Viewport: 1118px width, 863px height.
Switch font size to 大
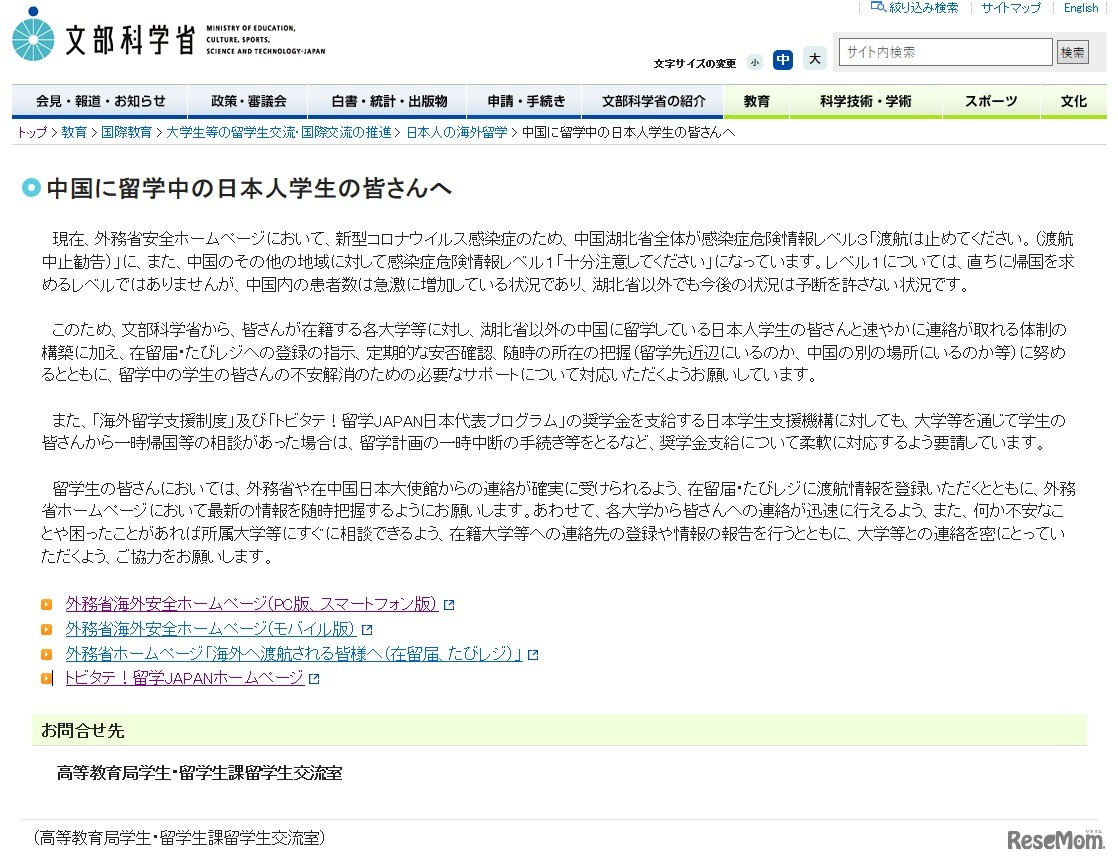[x=814, y=60]
